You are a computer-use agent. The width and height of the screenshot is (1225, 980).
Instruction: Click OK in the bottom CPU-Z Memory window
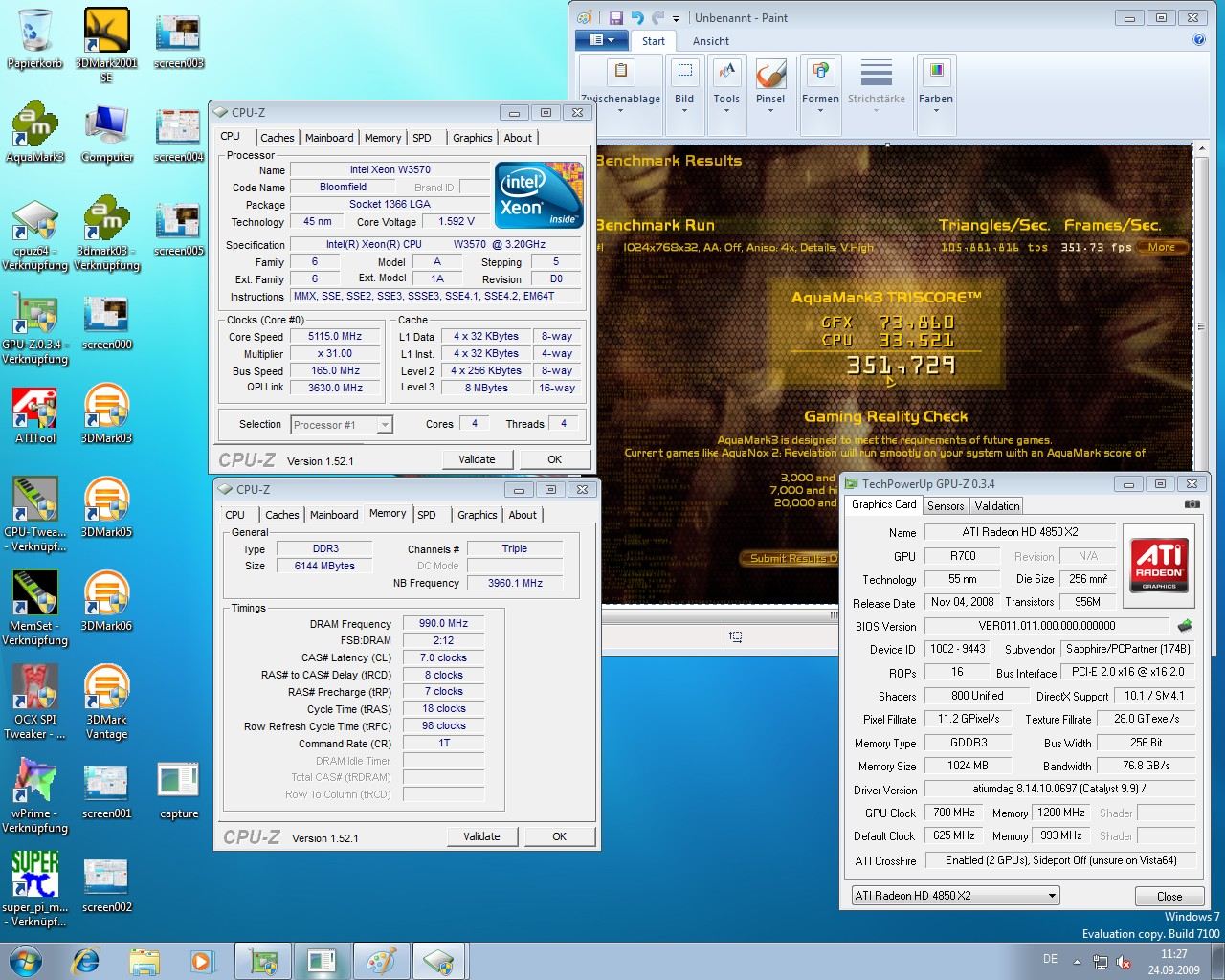click(559, 836)
